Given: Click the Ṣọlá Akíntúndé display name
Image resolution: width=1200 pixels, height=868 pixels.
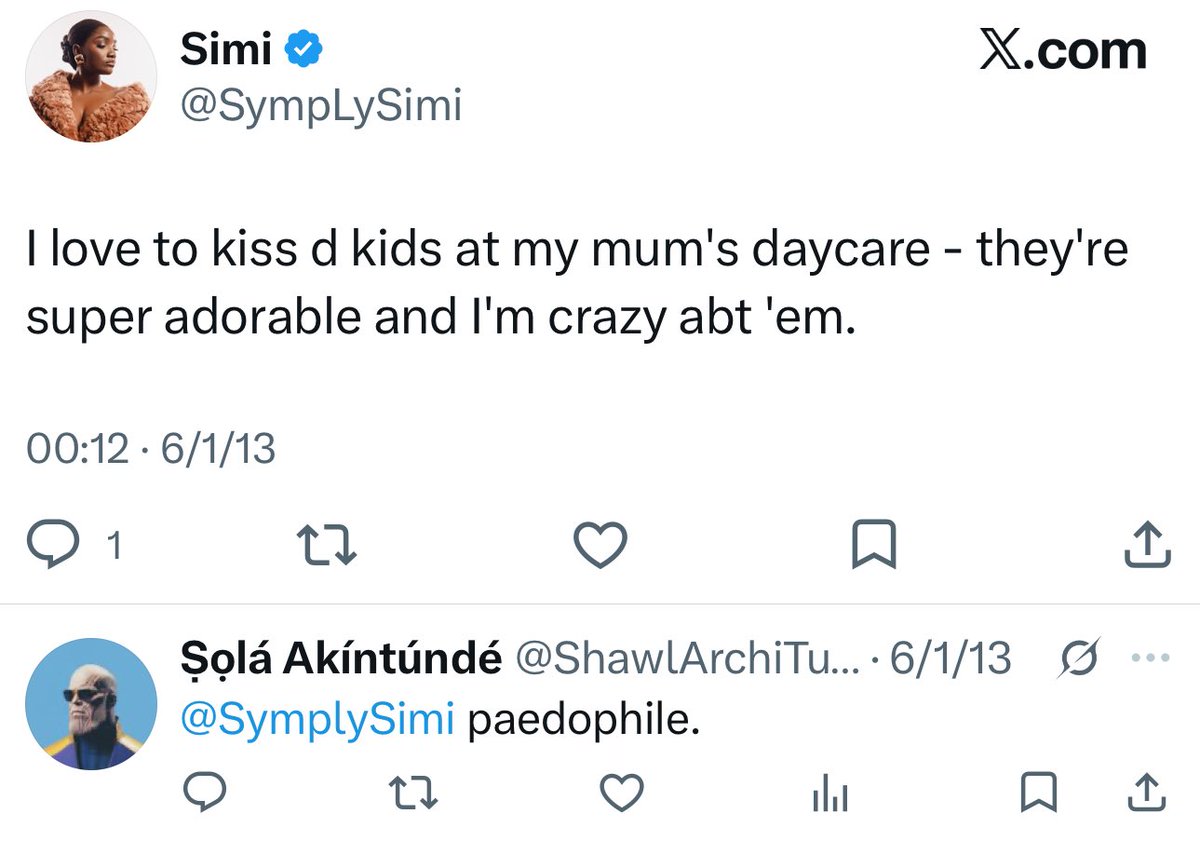Looking at the screenshot, I should [x=338, y=660].
